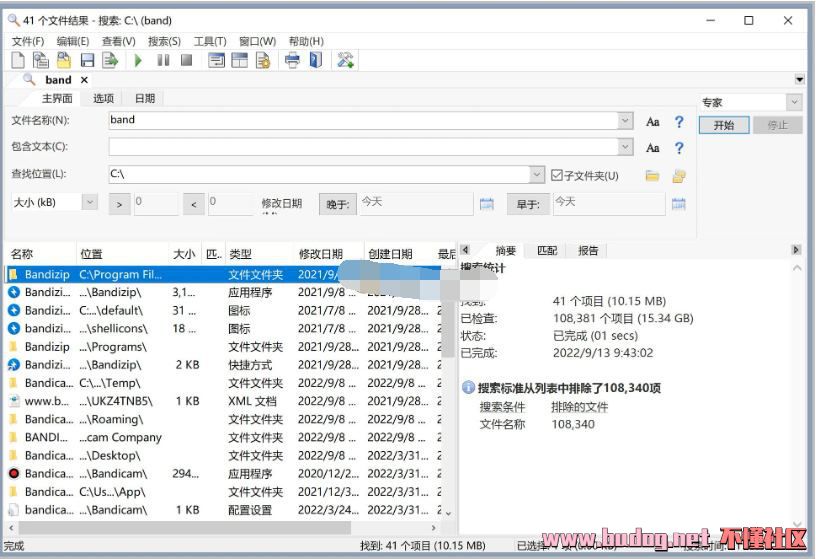Switch to the 选项 tab
Viewport: 816px width, 559px height.
(x=104, y=98)
